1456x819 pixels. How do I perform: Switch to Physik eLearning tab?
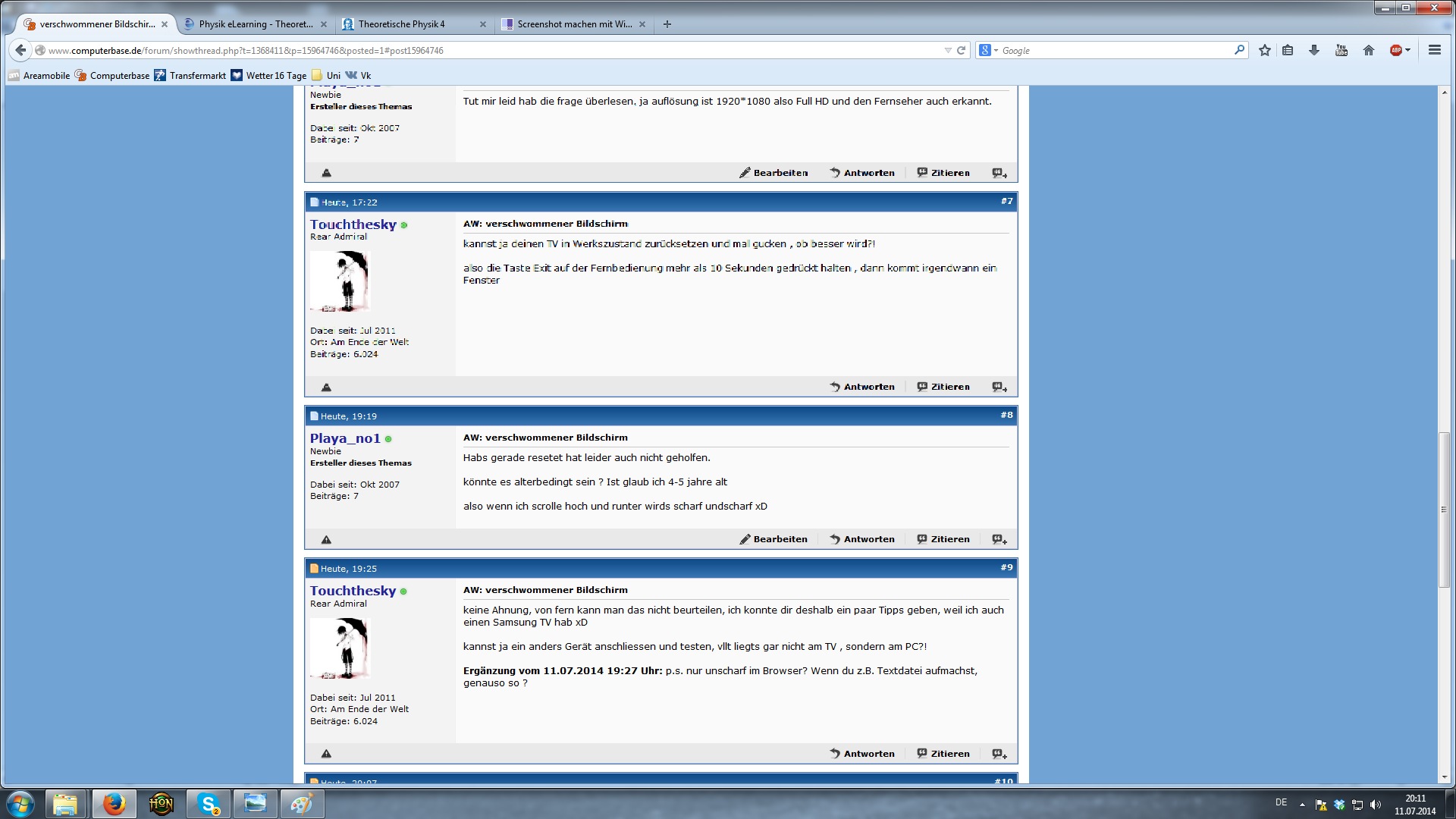click(x=256, y=24)
